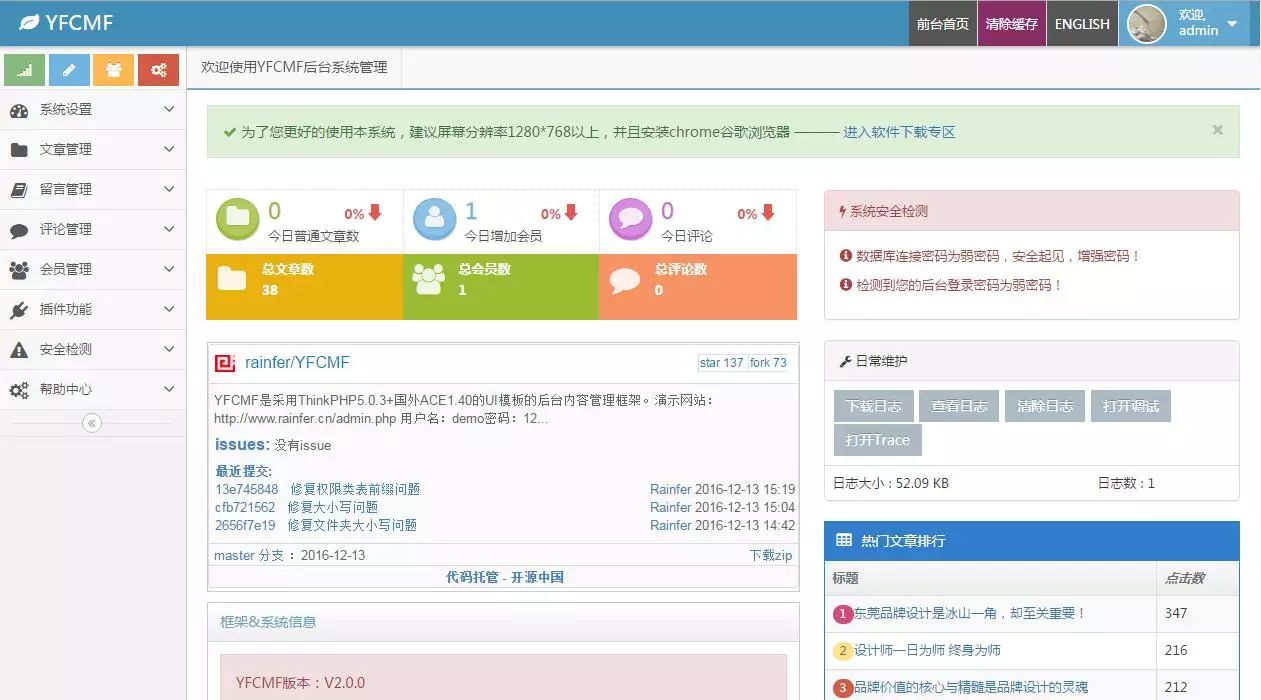Click the purple comment circle for 今日评论
The width and height of the screenshot is (1261, 700).
[631, 218]
